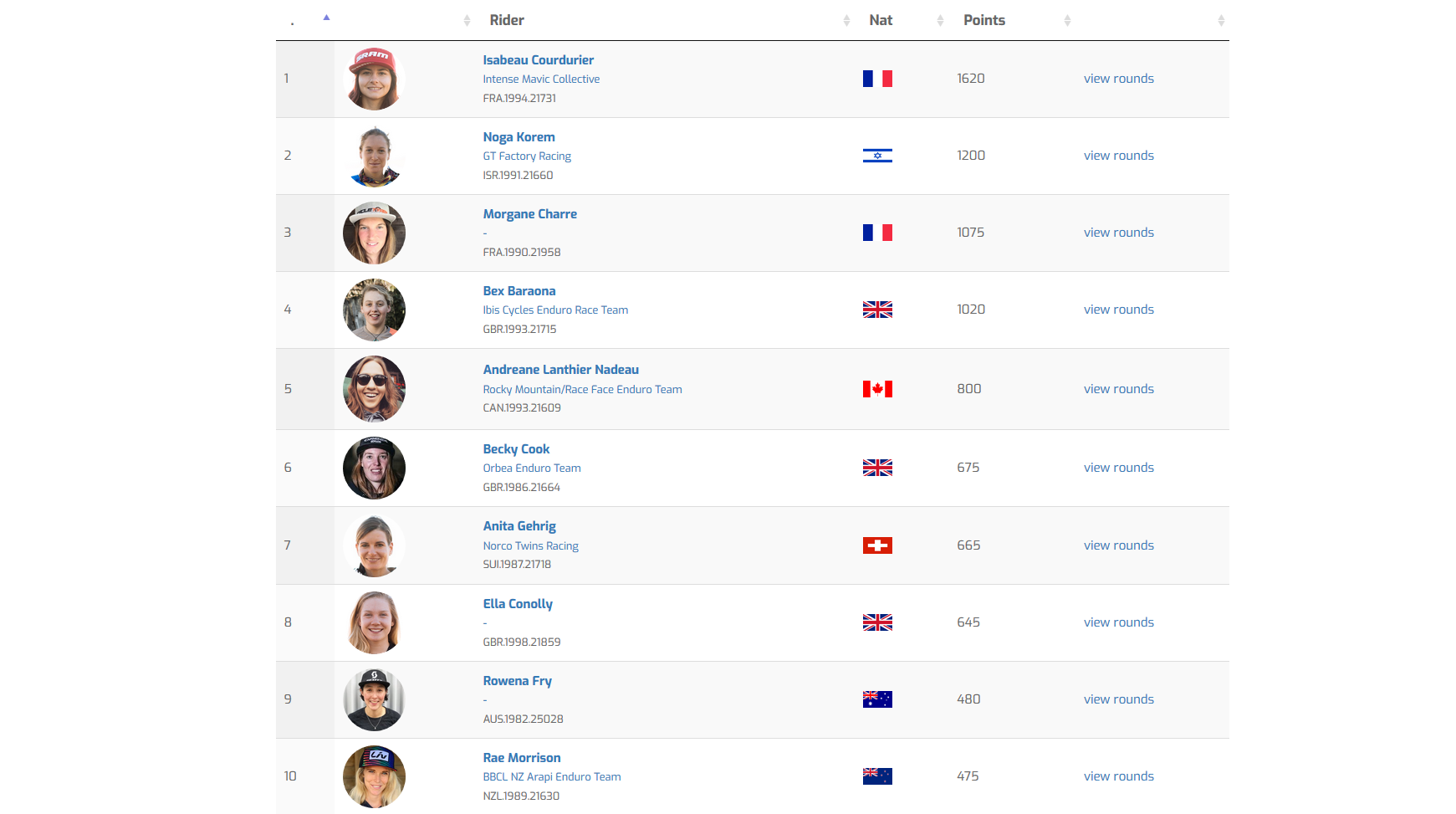Screen dimensions: 1456x814
Task: Click Isabeau Courdurier's profile photo
Action: [x=374, y=79]
